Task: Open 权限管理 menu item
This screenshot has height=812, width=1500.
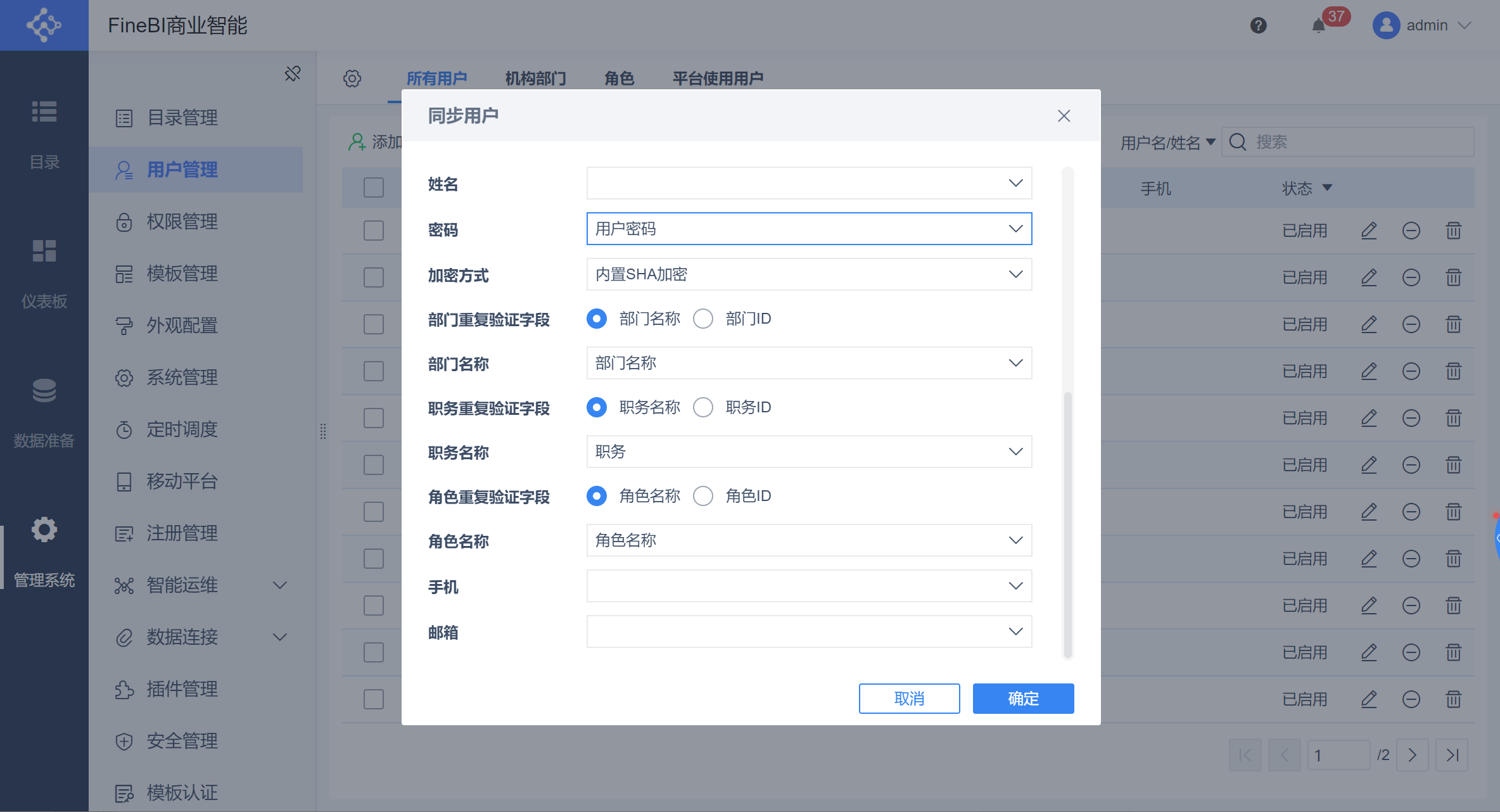Action: point(182,222)
